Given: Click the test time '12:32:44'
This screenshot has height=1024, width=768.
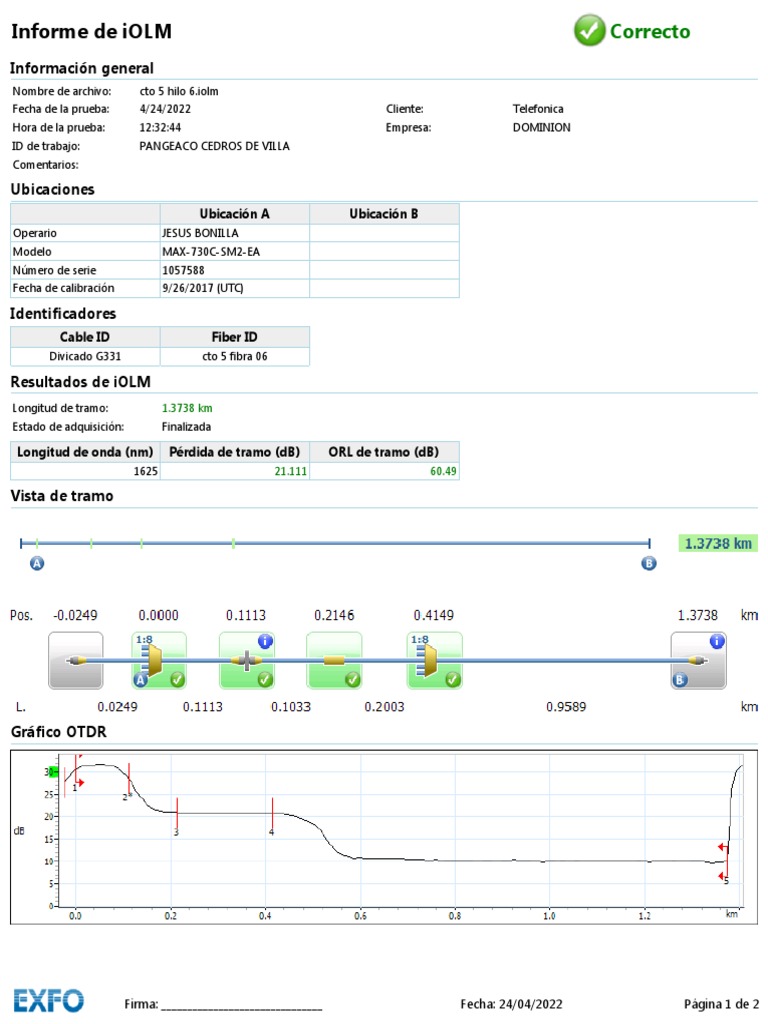Looking at the screenshot, I should tap(160, 127).
